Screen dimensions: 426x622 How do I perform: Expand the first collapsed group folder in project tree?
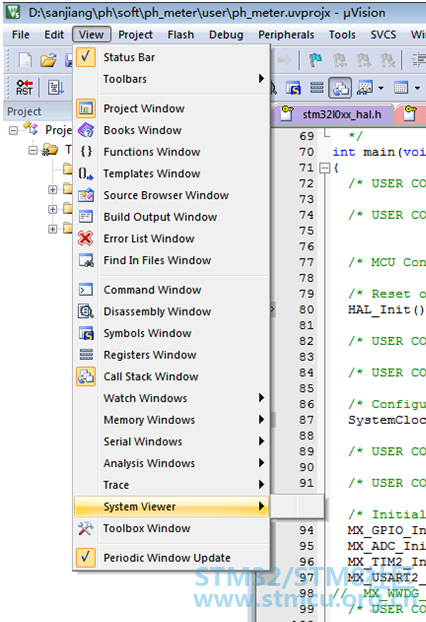[x=52, y=189]
